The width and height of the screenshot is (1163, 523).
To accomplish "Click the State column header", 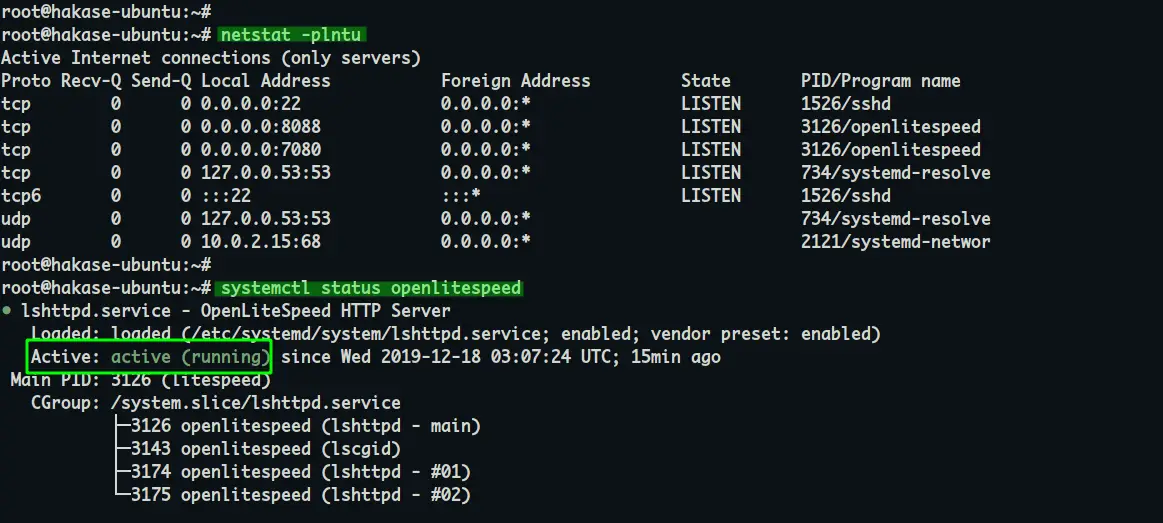I will point(706,81).
